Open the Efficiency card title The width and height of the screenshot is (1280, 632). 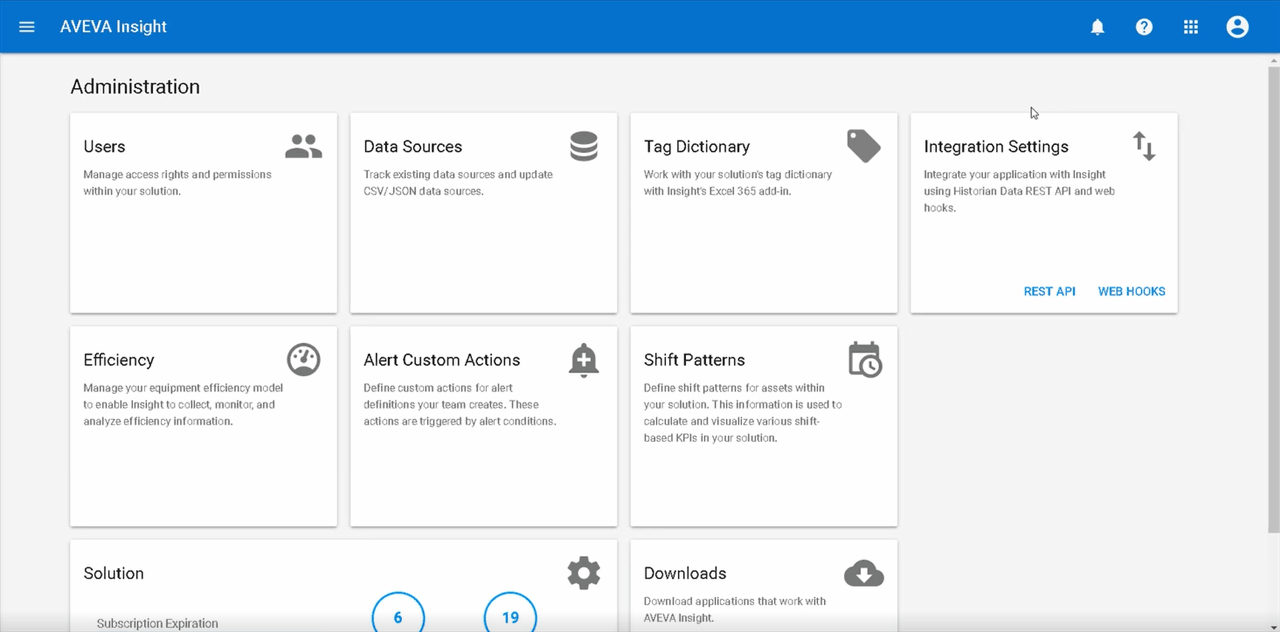click(119, 360)
